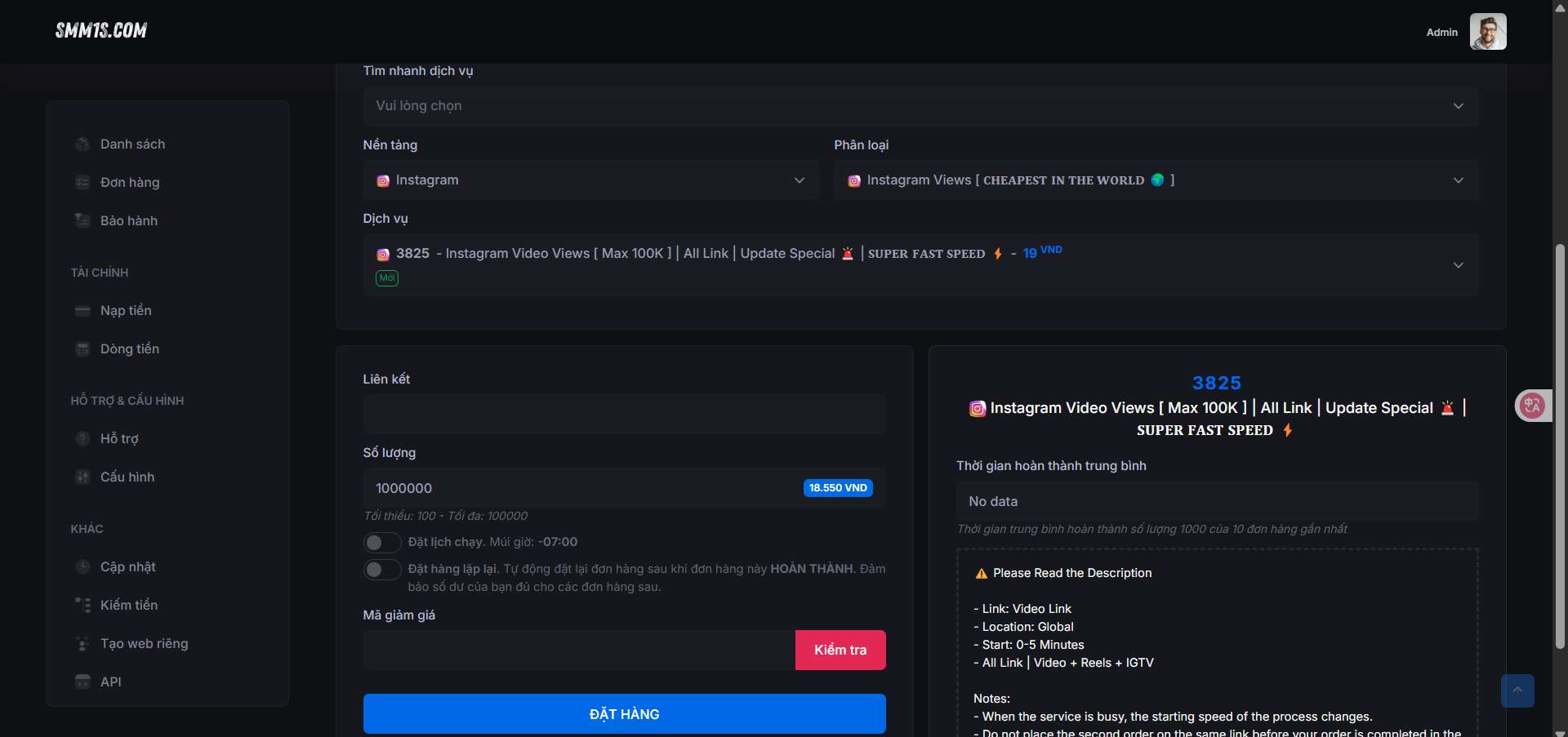The width and height of the screenshot is (1568, 737).
Task: Click the Đơn hàng sidebar icon
Action: click(82, 183)
